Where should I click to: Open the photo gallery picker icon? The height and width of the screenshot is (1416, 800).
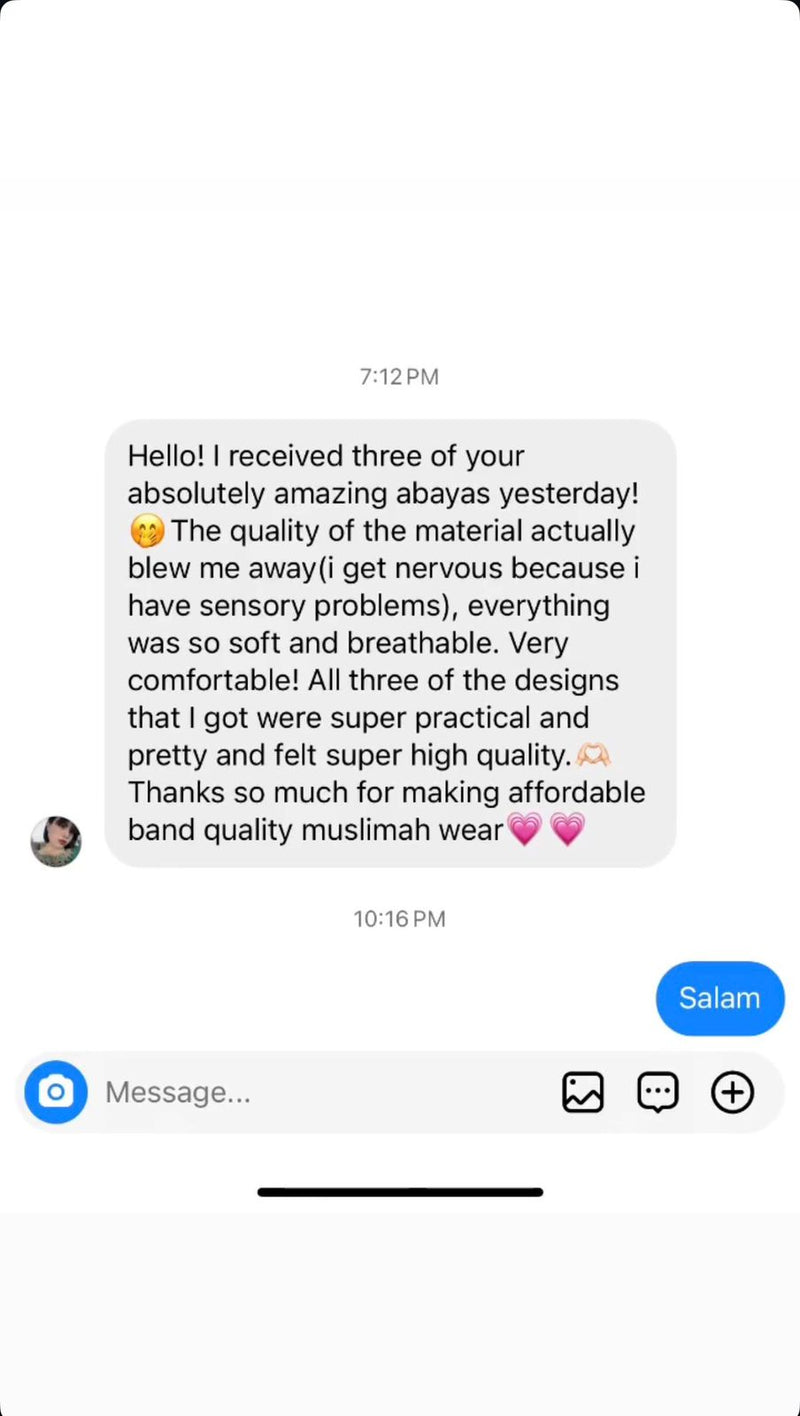coord(582,1092)
